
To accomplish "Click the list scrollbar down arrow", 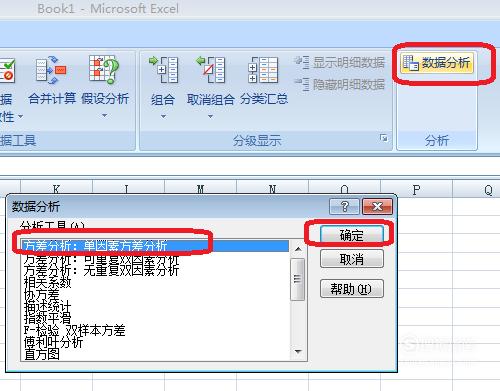I will (x=298, y=351).
